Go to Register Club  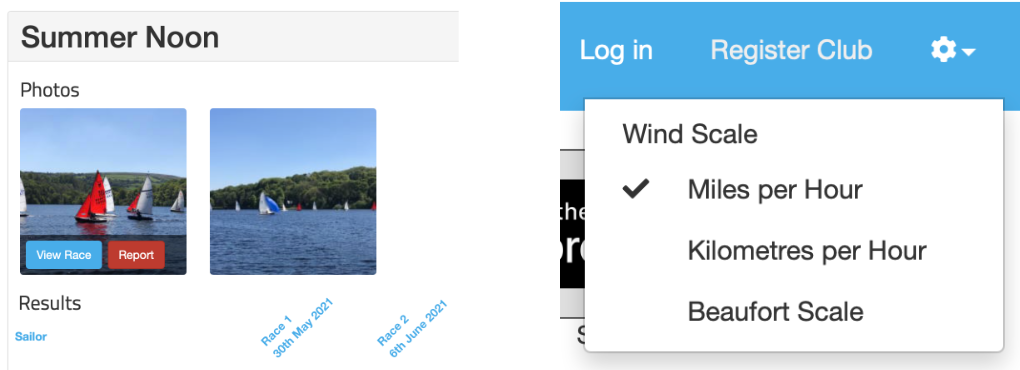[x=791, y=50]
